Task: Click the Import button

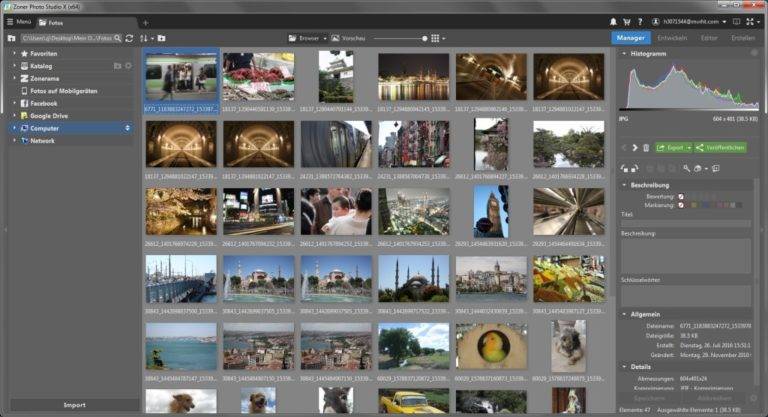Action: (x=74, y=405)
